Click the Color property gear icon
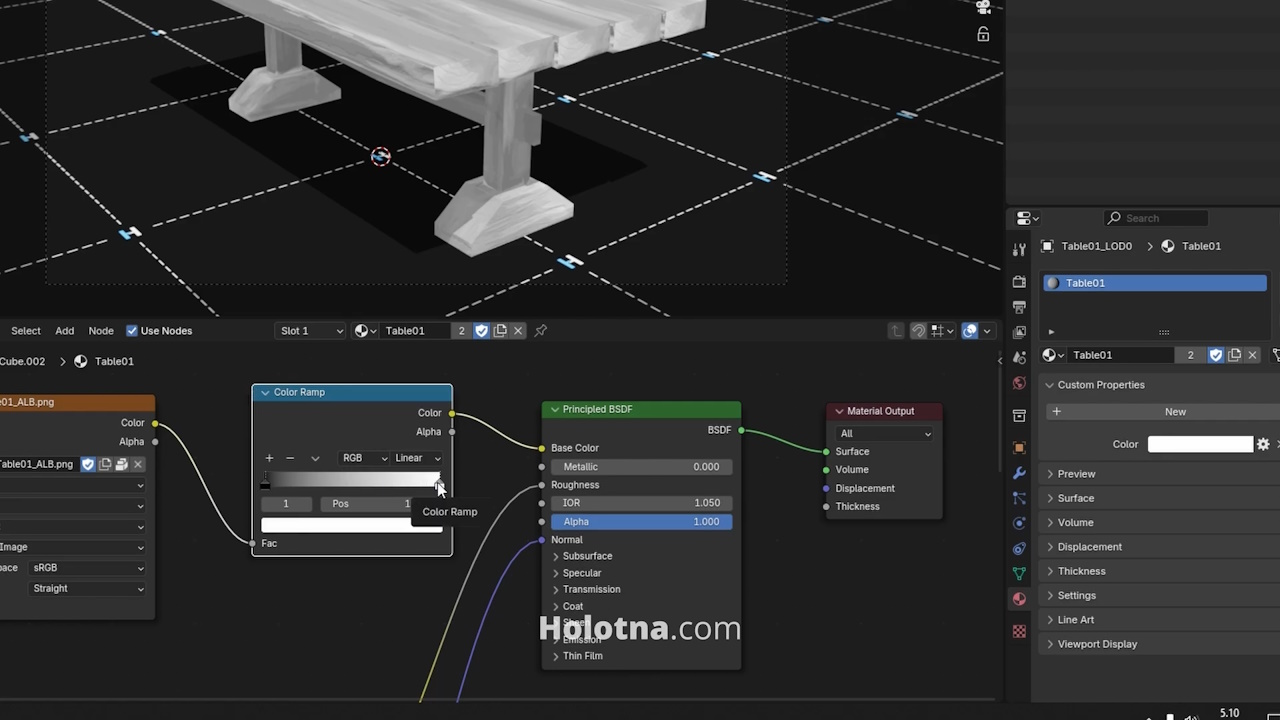Image resolution: width=1280 pixels, height=720 pixels. (1263, 444)
